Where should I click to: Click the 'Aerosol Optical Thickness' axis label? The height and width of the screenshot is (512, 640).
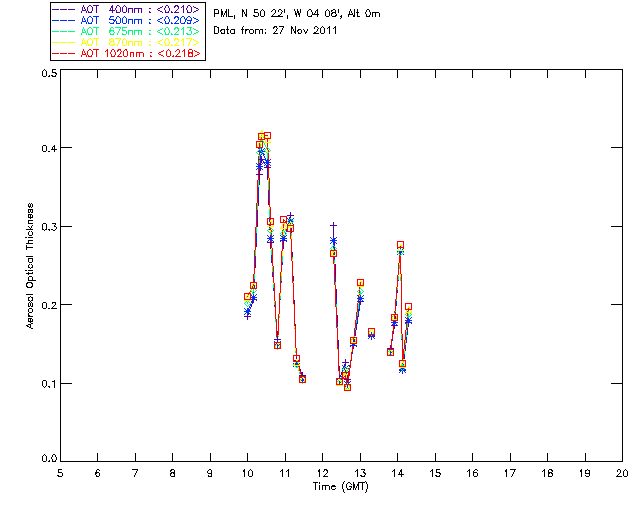(x=30, y=266)
